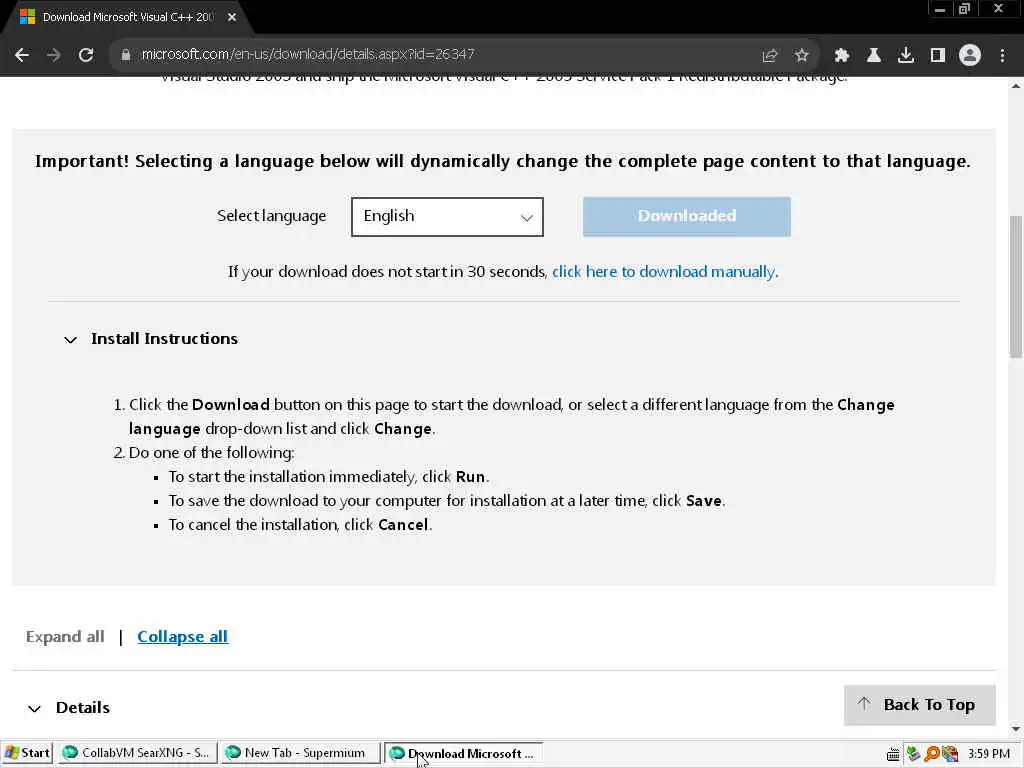Open the Select language dropdown
The width and height of the screenshot is (1024, 768).
tap(447, 216)
